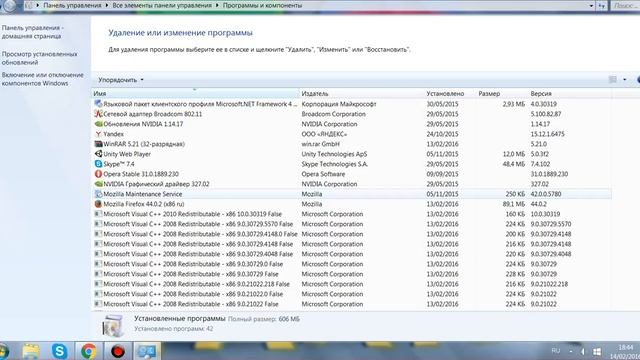Sort by the Установлено column header

(450, 93)
